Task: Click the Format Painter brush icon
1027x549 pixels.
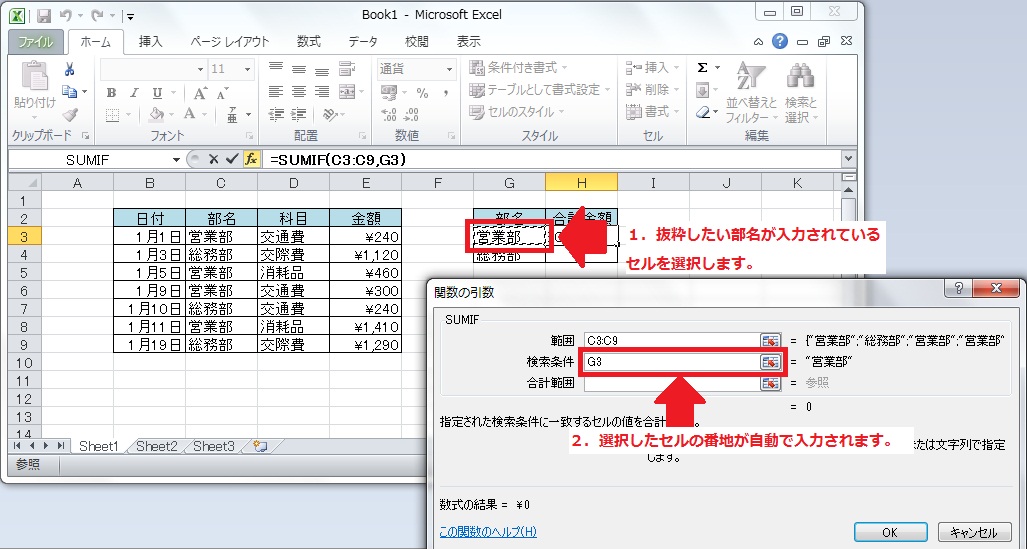Action: click(69, 115)
